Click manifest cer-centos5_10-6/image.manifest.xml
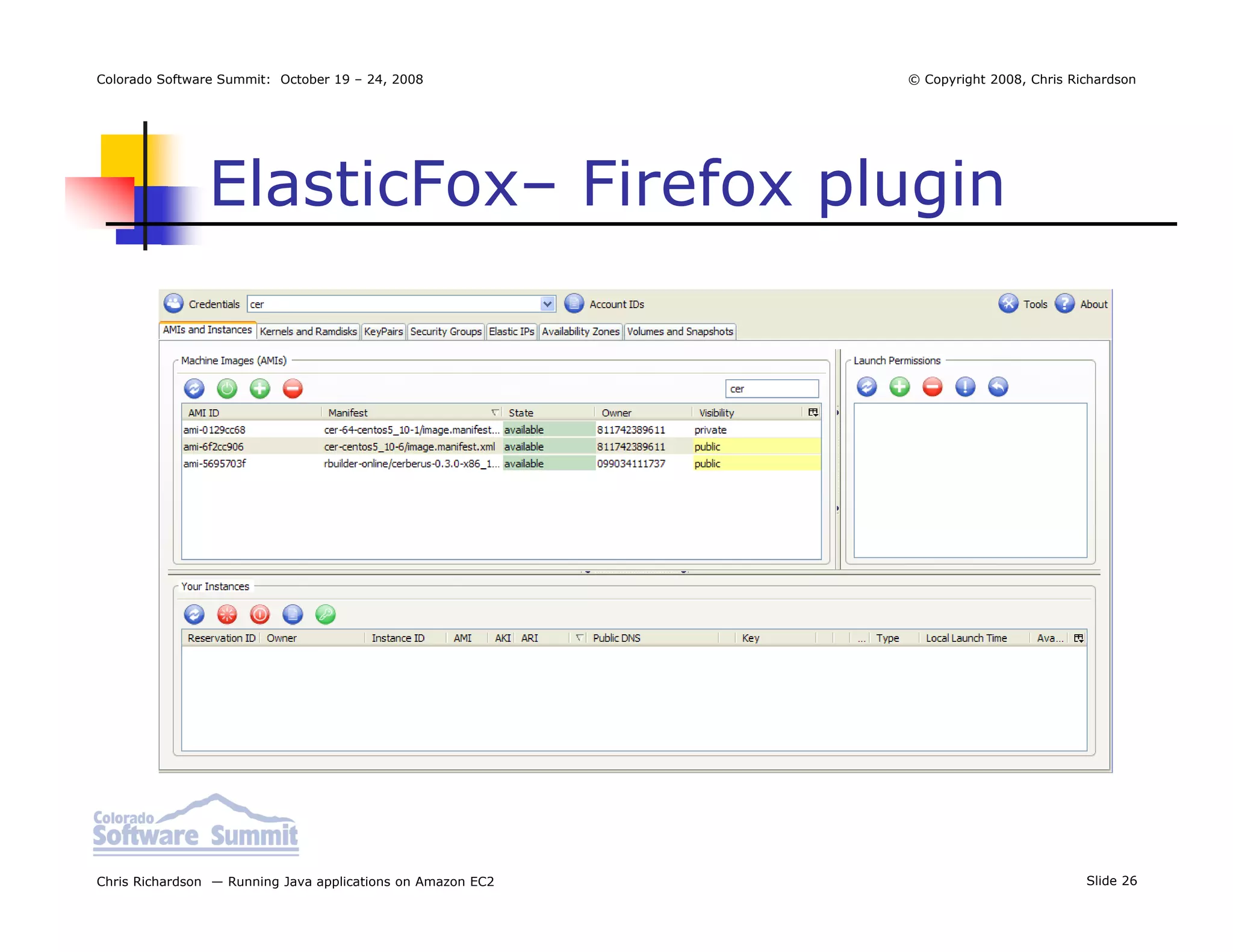 pyautogui.click(x=409, y=447)
